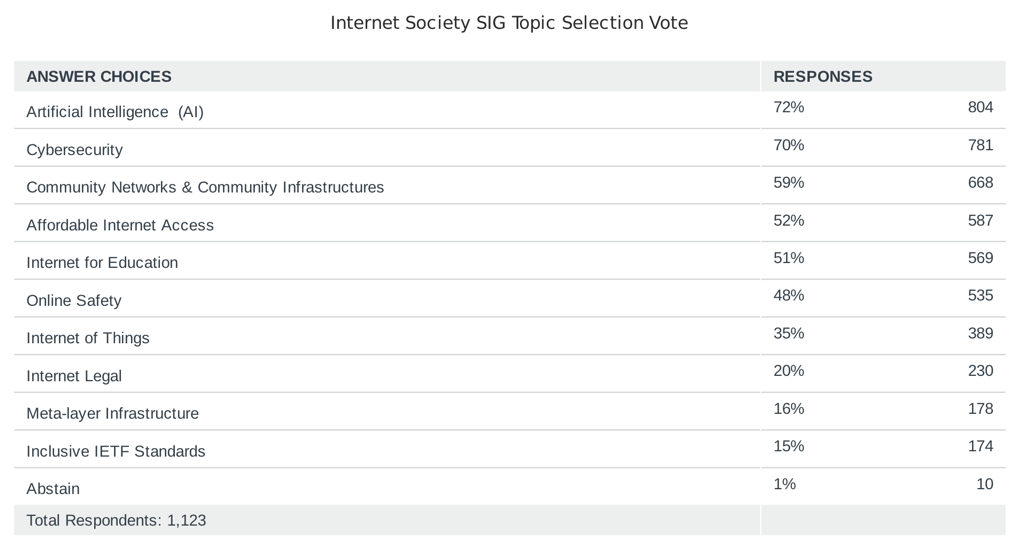Click Community Networks & Community Infrastructures row

pyautogui.click(x=205, y=188)
